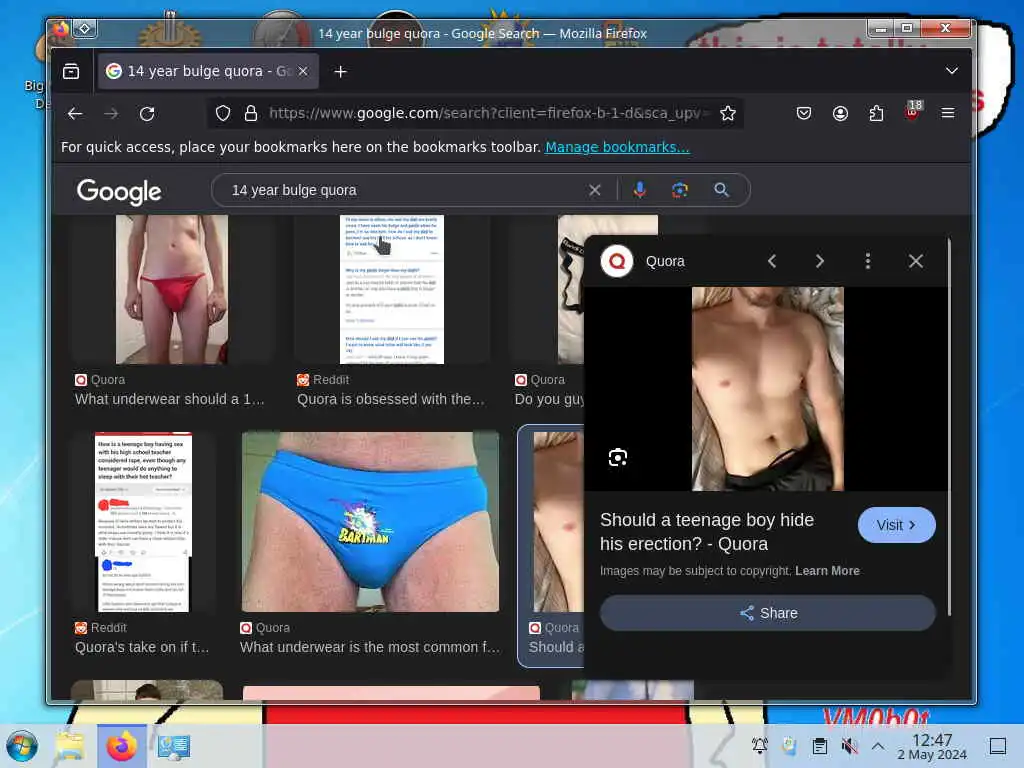Expand the list all tabs chevron
The height and width of the screenshot is (768, 1024).
952,71
